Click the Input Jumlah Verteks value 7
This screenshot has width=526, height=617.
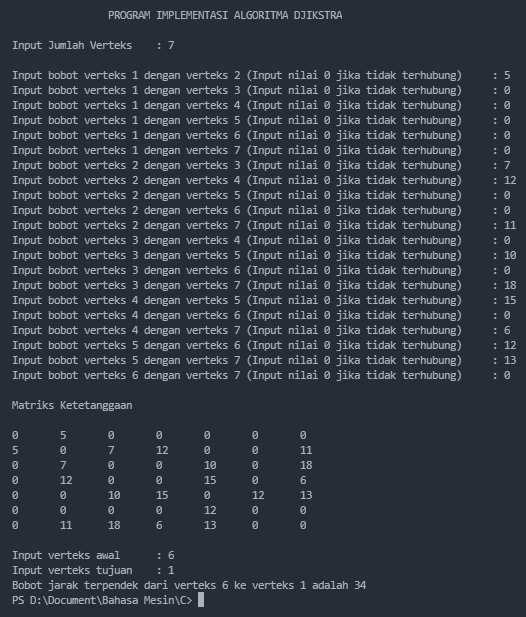tap(171, 45)
